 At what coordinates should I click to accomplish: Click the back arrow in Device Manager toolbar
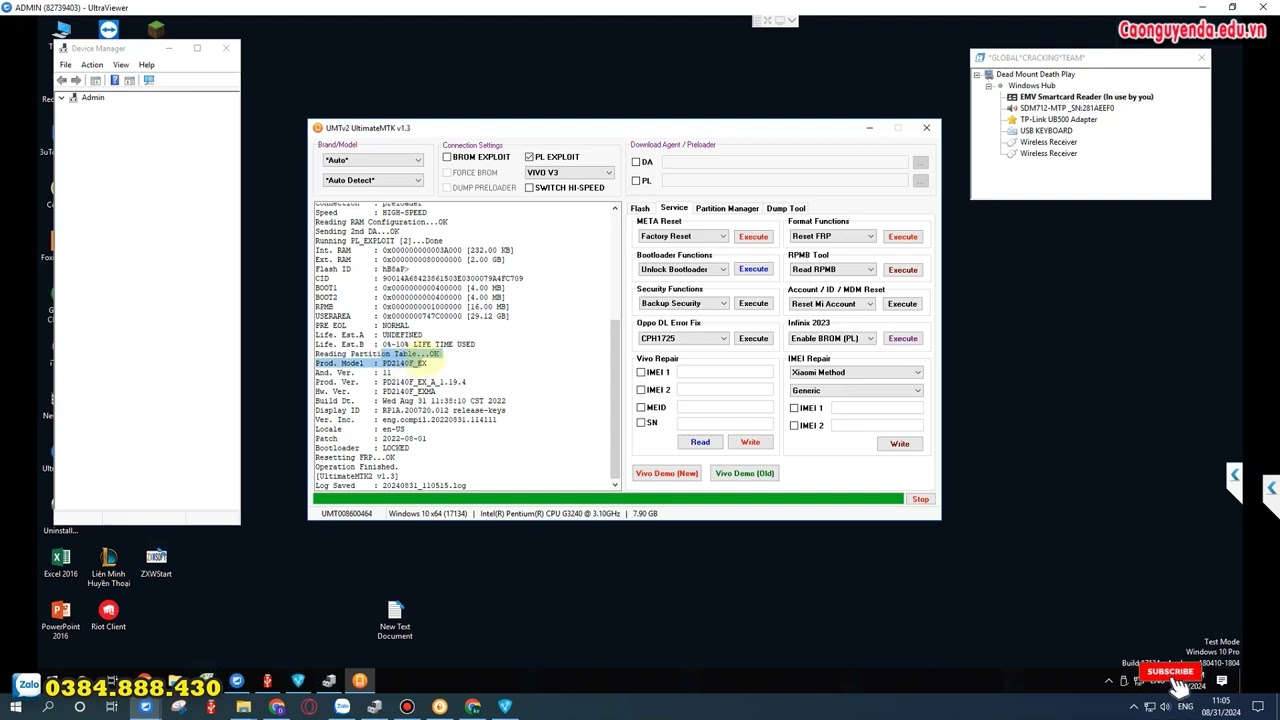tap(62, 80)
